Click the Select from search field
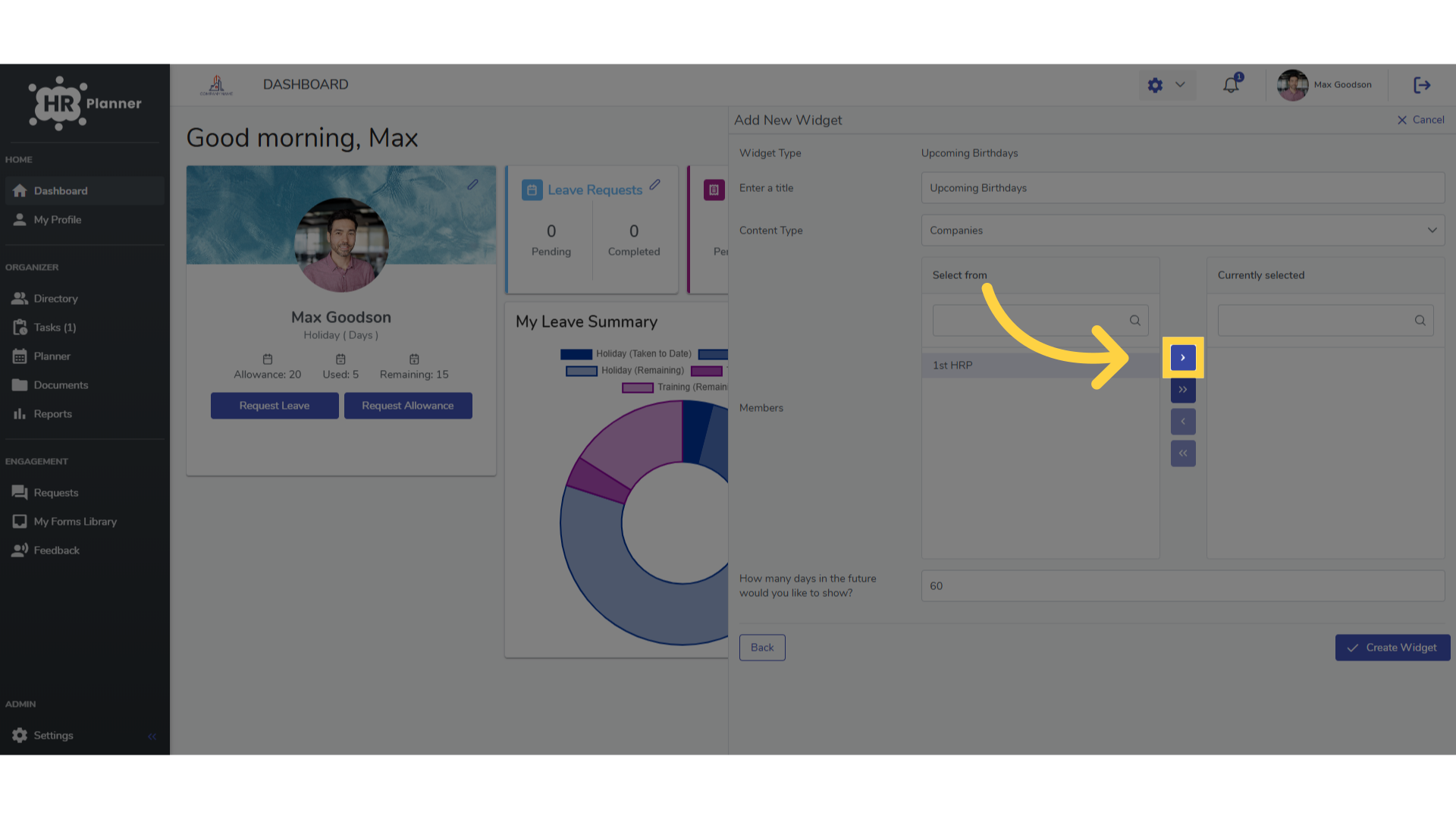This screenshot has width=1456, height=819. click(1040, 321)
